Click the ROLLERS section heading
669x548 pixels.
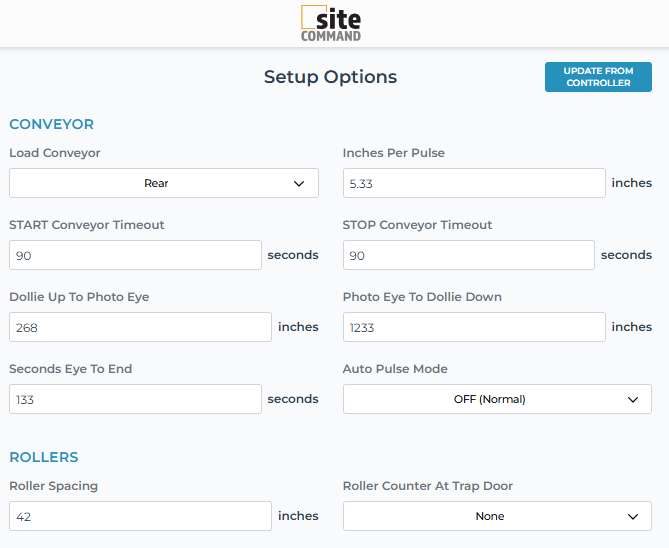44,457
